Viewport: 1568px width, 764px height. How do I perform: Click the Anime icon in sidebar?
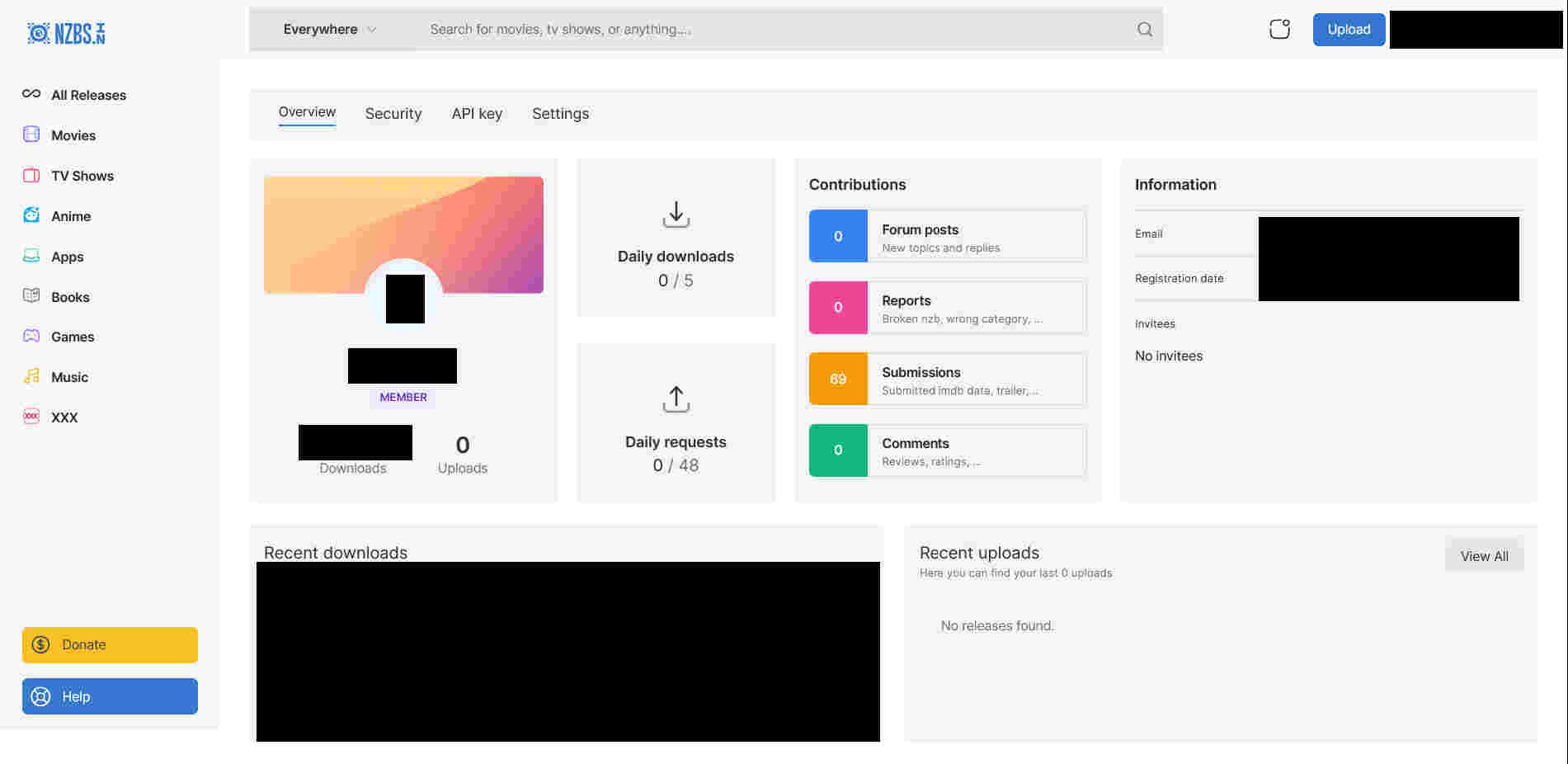coord(31,215)
